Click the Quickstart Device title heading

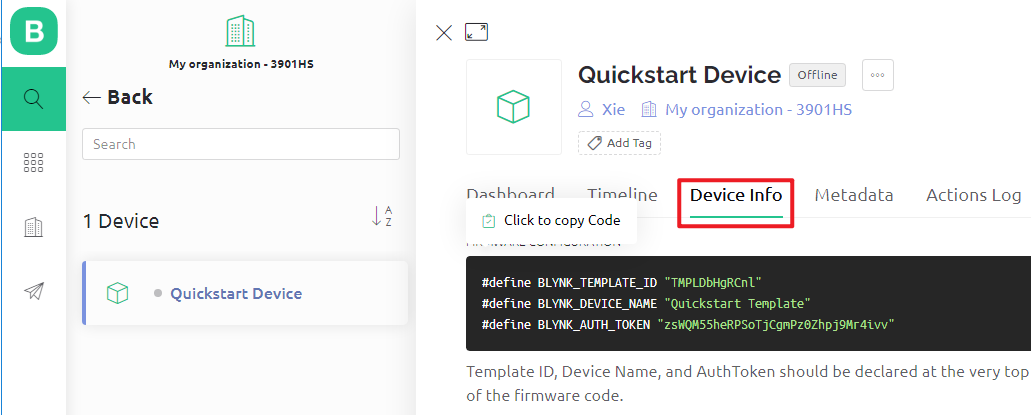coord(679,75)
